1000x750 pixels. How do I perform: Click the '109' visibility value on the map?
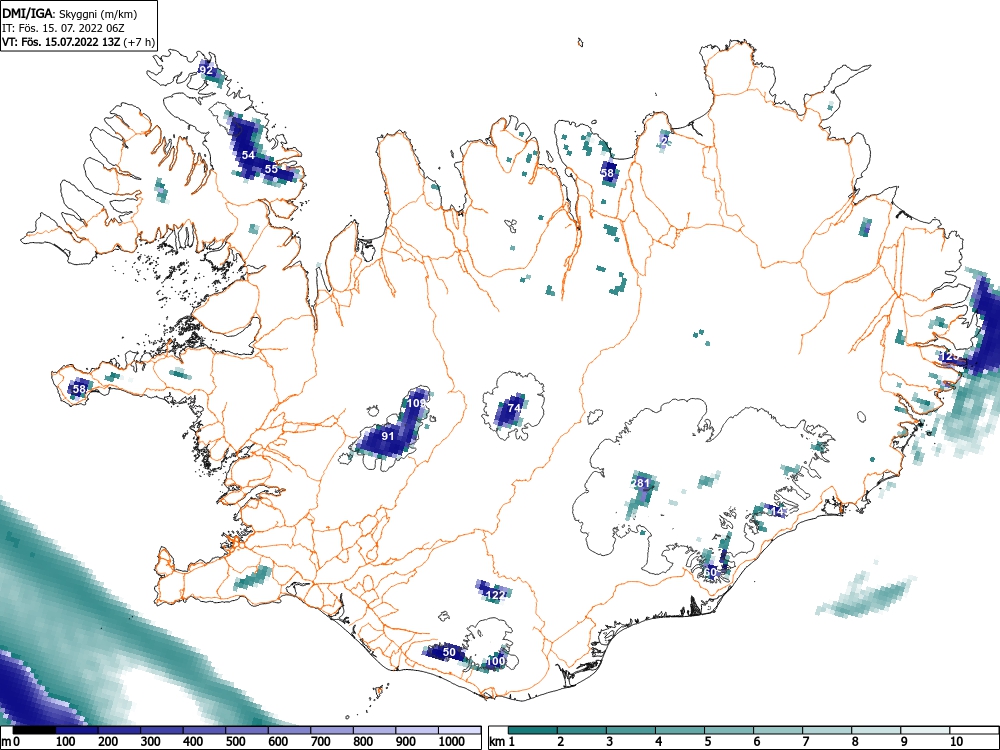416,403
